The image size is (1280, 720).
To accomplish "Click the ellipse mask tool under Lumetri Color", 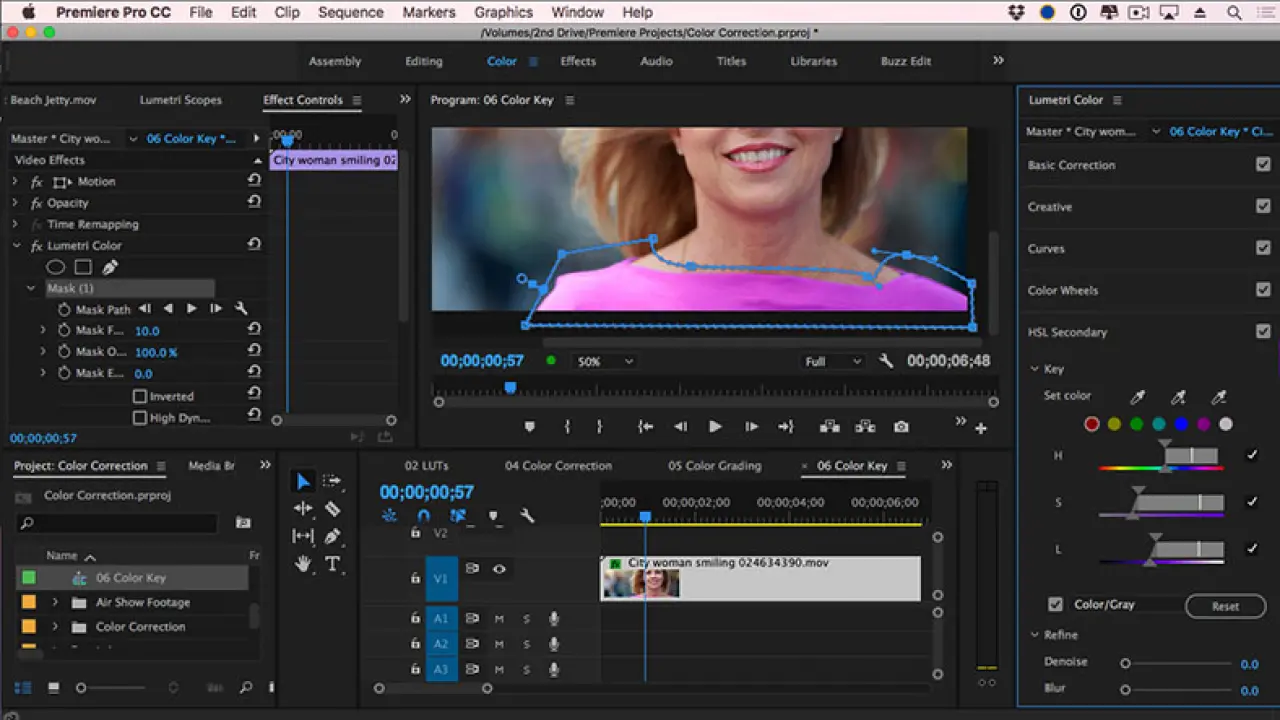I will (x=56, y=267).
